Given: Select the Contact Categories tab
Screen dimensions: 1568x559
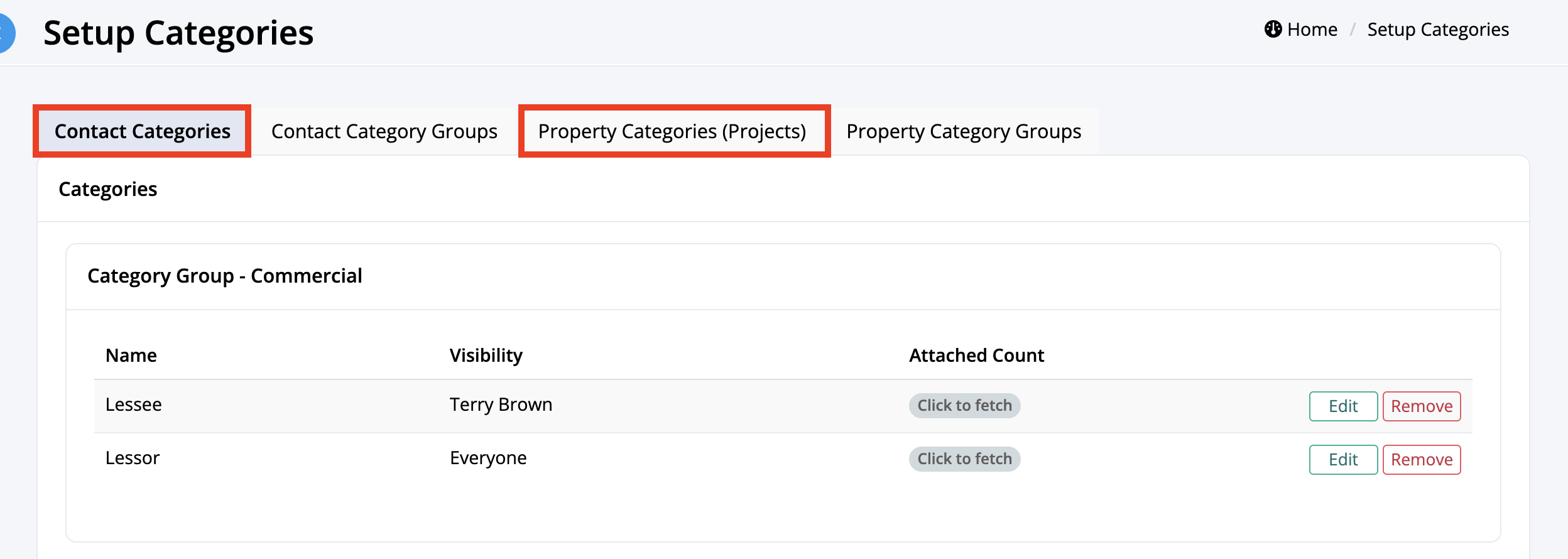Looking at the screenshot, I should pyautogui.click(x=143, y=131).
